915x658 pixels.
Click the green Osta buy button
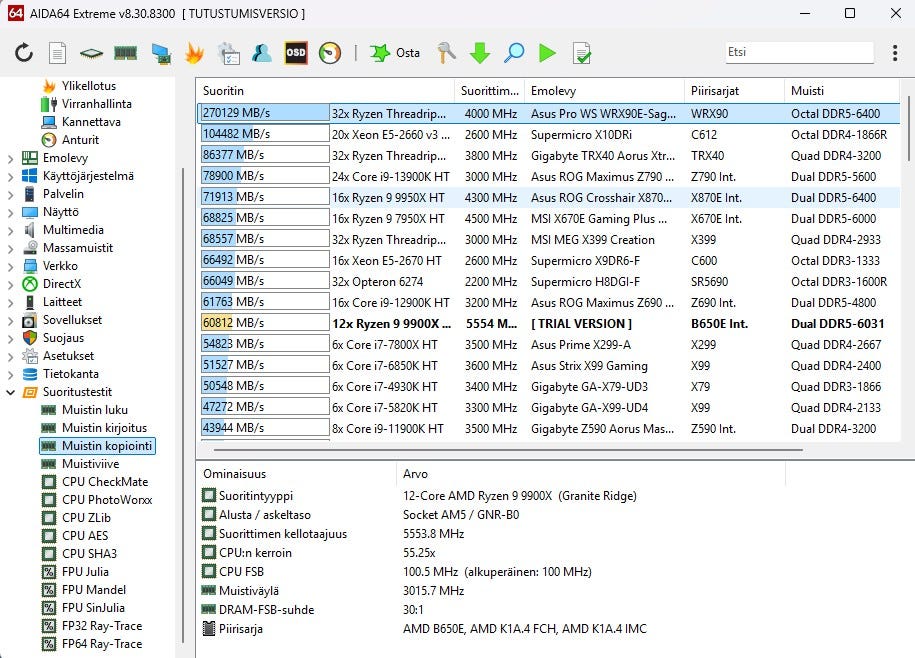coord(394,53)
